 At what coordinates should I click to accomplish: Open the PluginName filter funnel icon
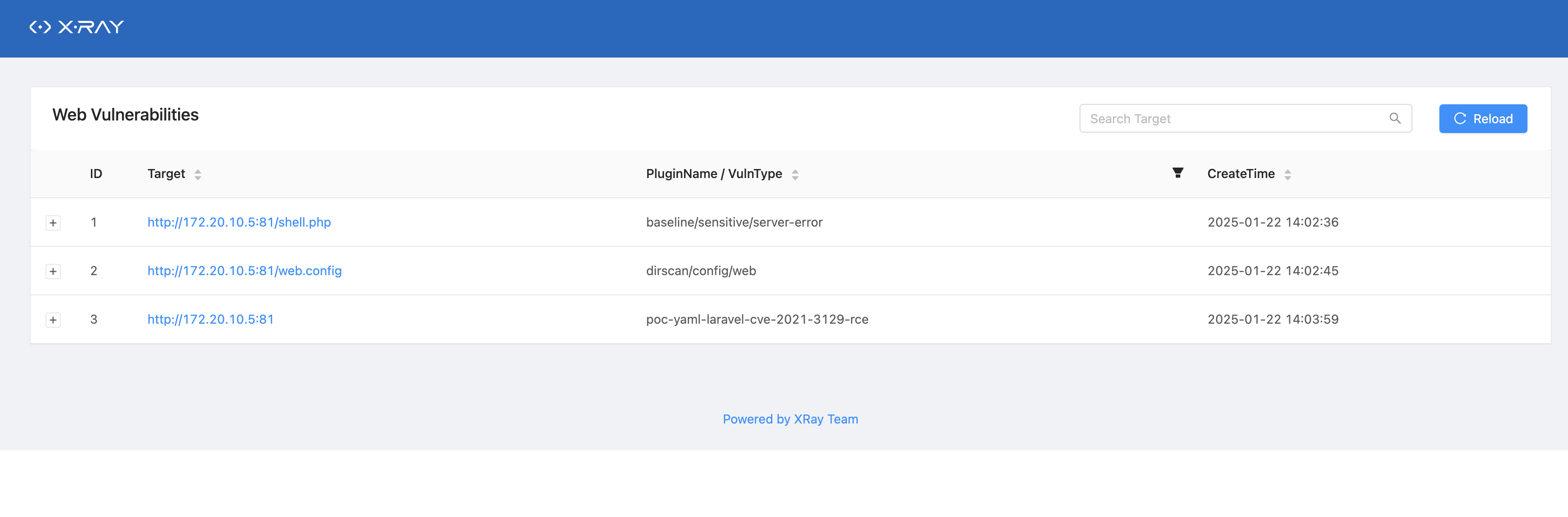click(1177, 173)
